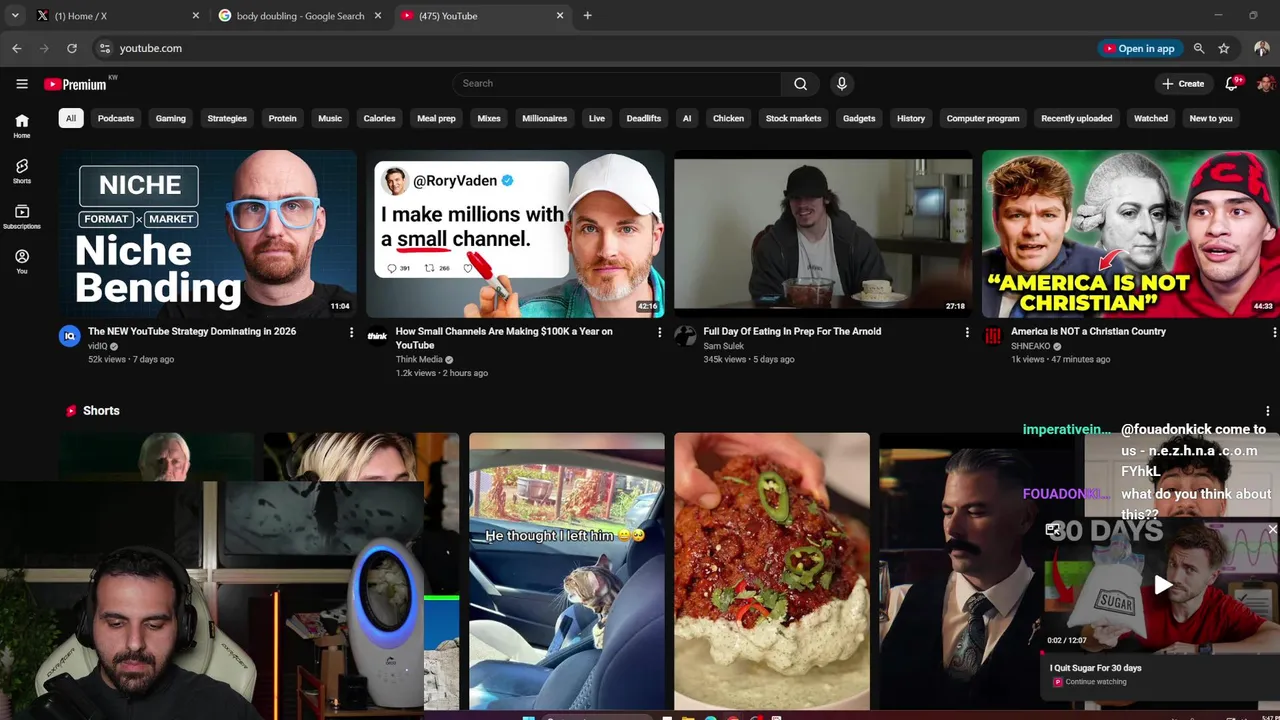Close the miniplayer with X
The width and height of the screenshot is (1280, 720).
pyautogui.click(x=1272, y=529)
